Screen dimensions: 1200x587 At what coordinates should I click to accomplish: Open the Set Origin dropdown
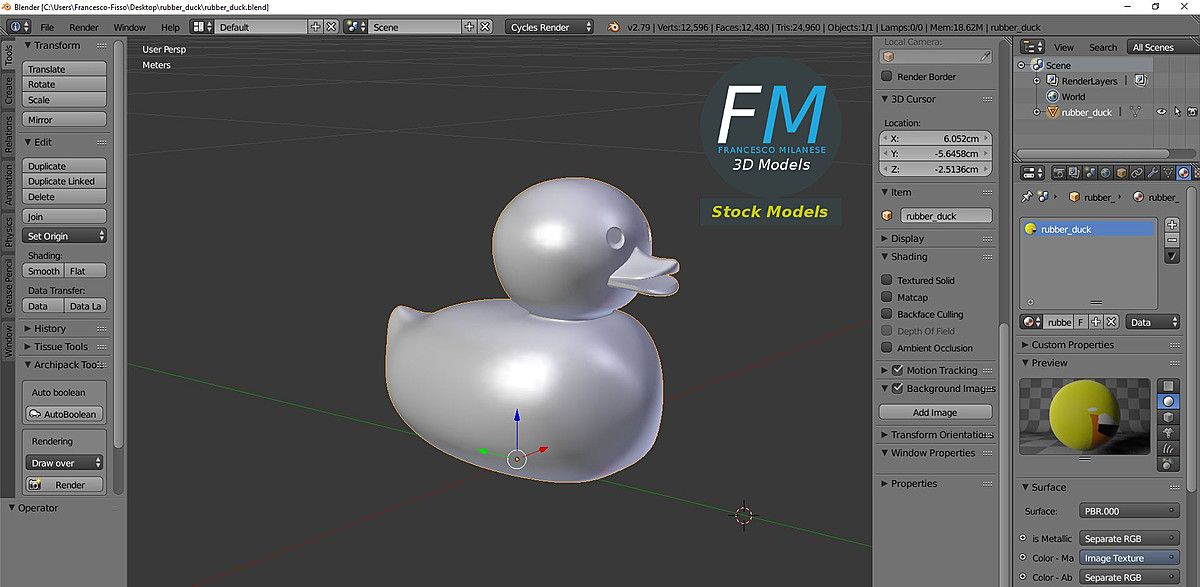pos(65,236)
